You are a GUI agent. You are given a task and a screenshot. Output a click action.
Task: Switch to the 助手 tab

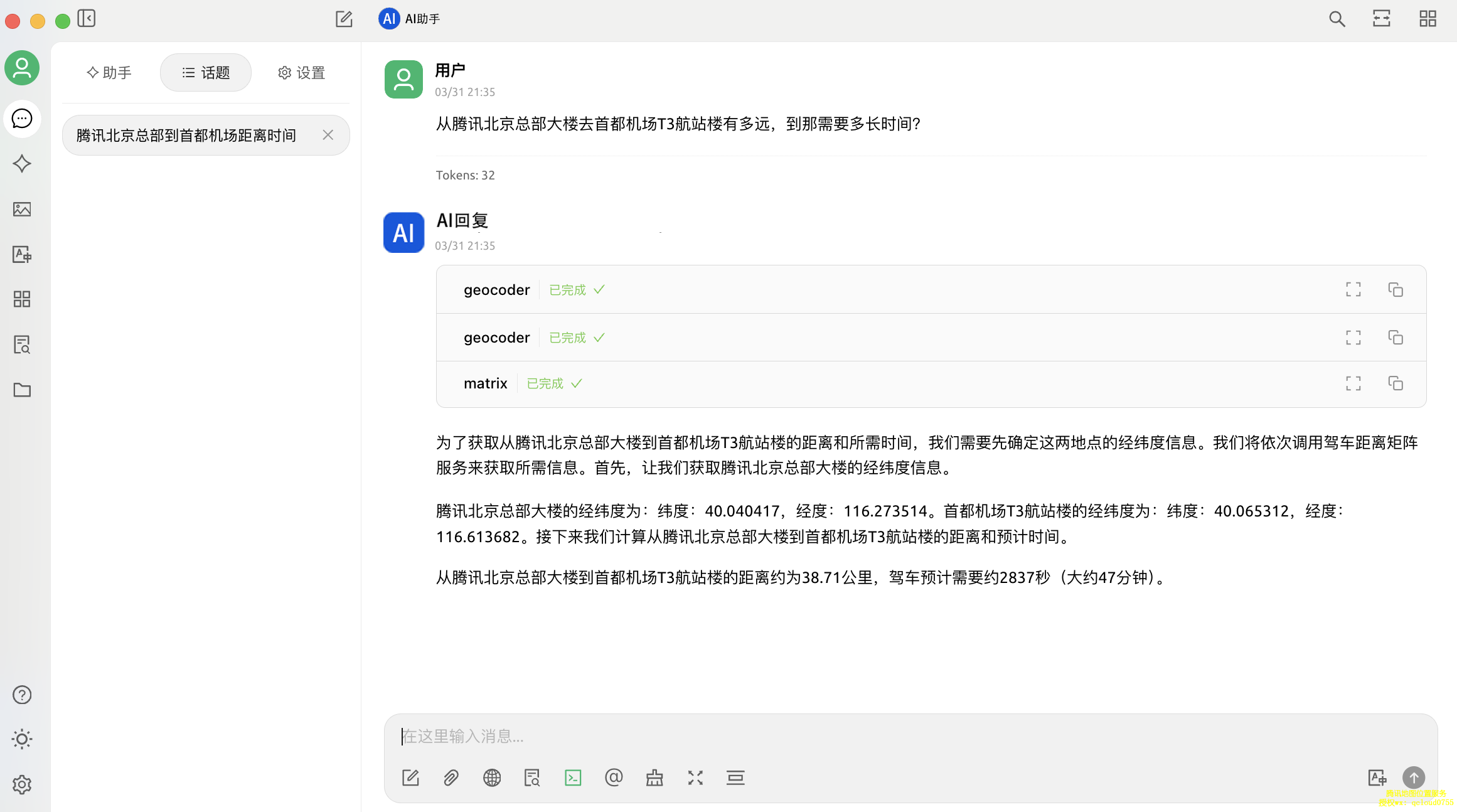pos(109,73)
